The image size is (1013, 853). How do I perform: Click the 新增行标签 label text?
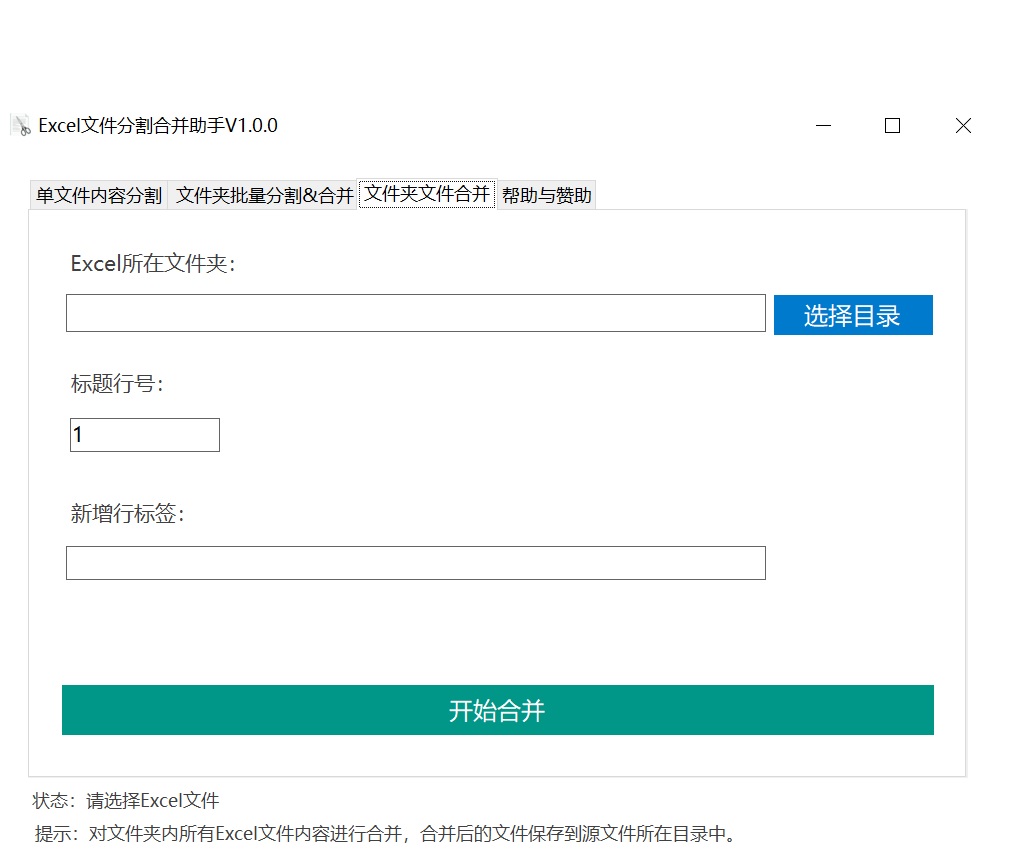(x=127, y=514)
